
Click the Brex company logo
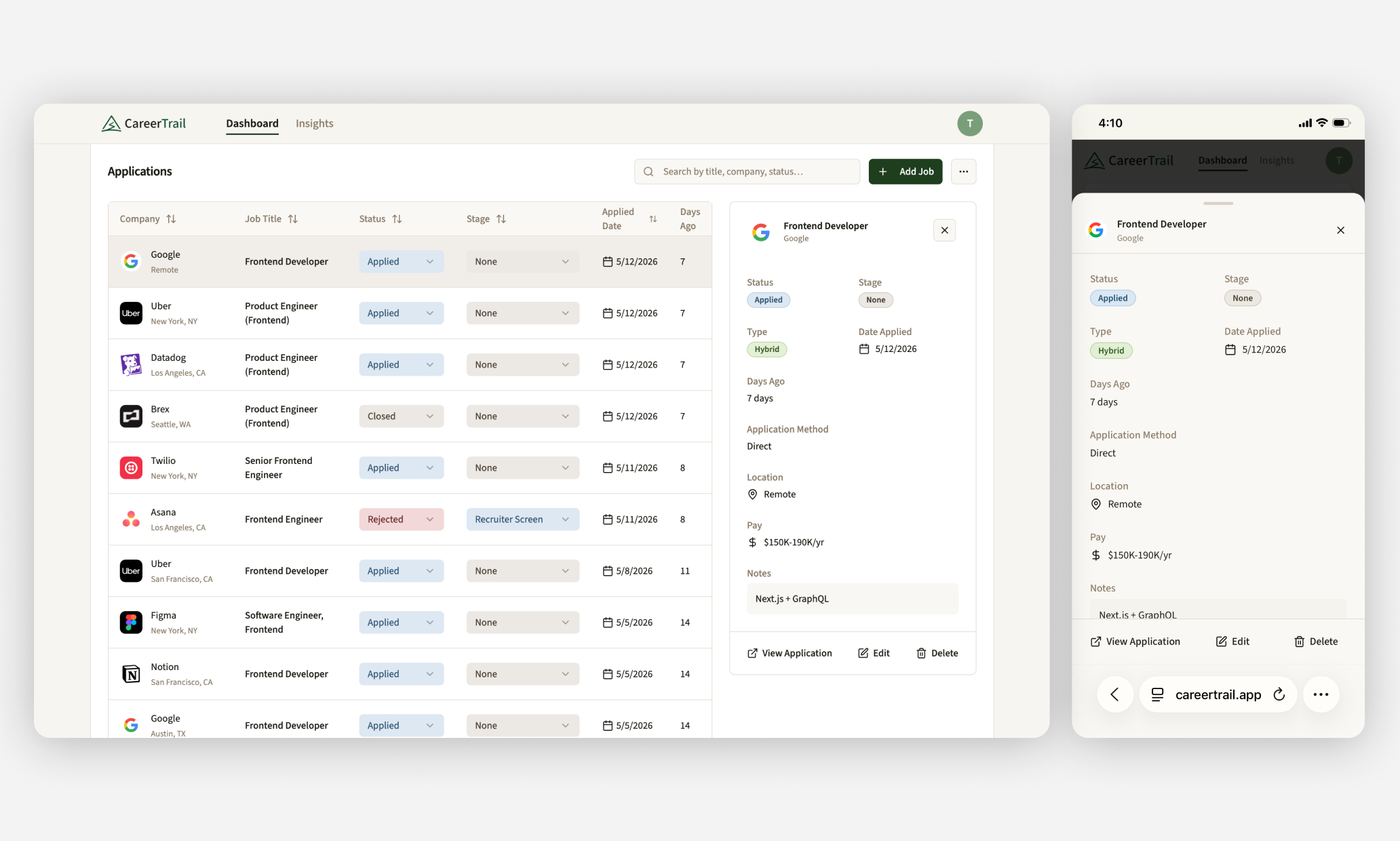coord(131,416)
